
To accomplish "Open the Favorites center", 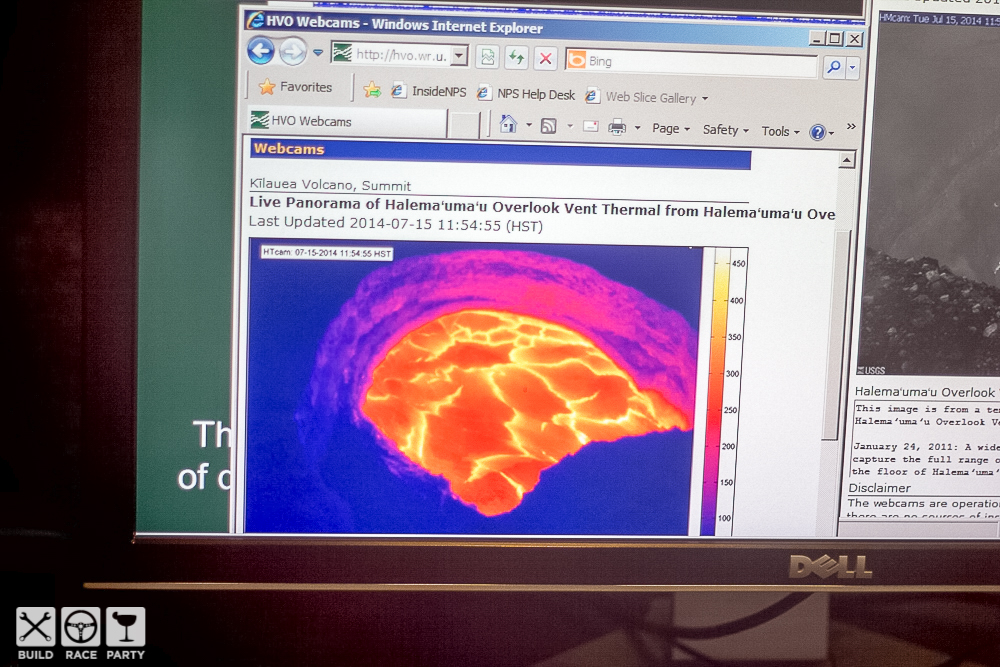I will point(295,87).
